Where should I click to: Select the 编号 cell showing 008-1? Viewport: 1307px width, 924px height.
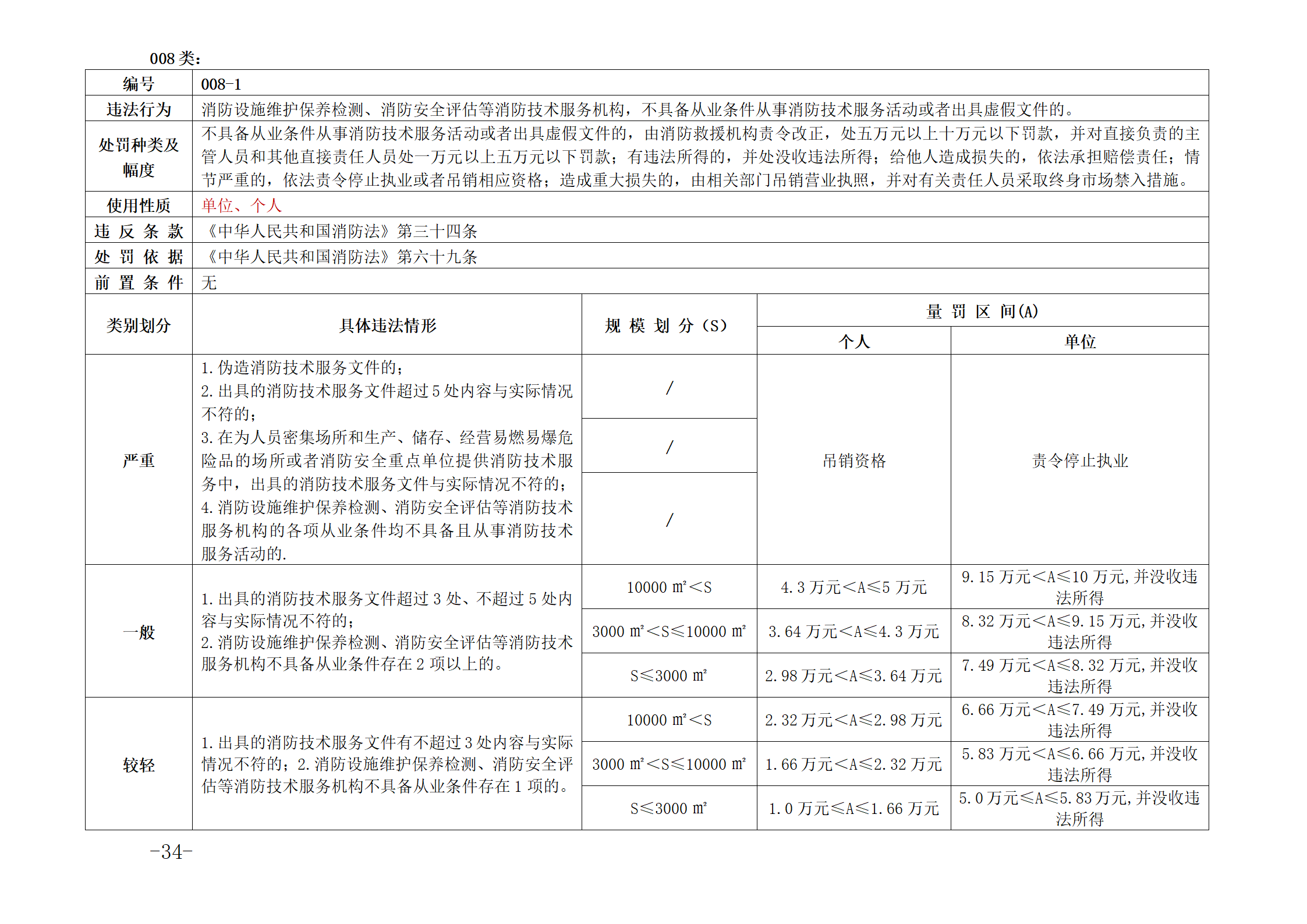coord(222,83)
